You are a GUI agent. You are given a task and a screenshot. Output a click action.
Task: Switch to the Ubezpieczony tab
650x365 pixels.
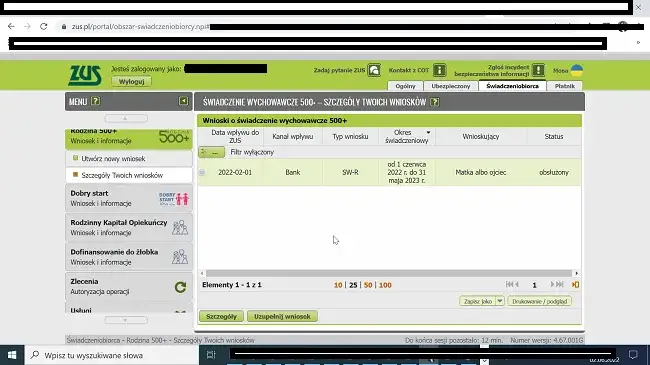point(451,86)
